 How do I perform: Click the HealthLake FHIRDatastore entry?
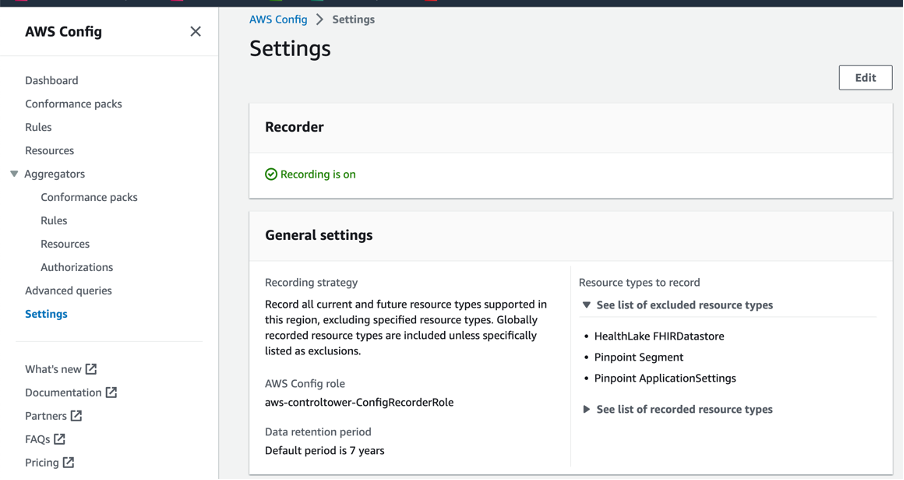659,336
